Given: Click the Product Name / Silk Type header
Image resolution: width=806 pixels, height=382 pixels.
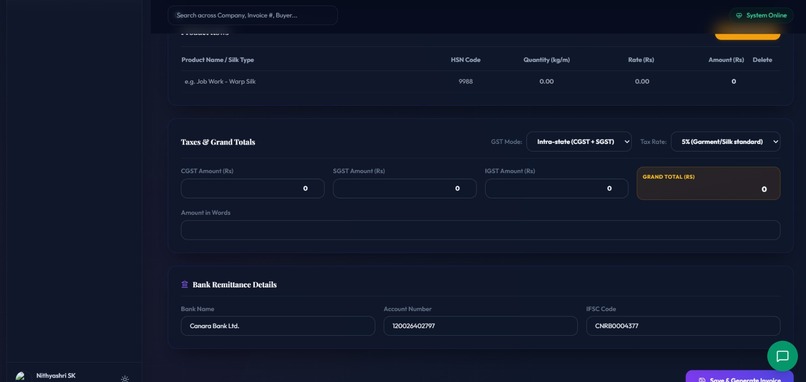Looking at the screenshot, I should [x=217, y=60].
